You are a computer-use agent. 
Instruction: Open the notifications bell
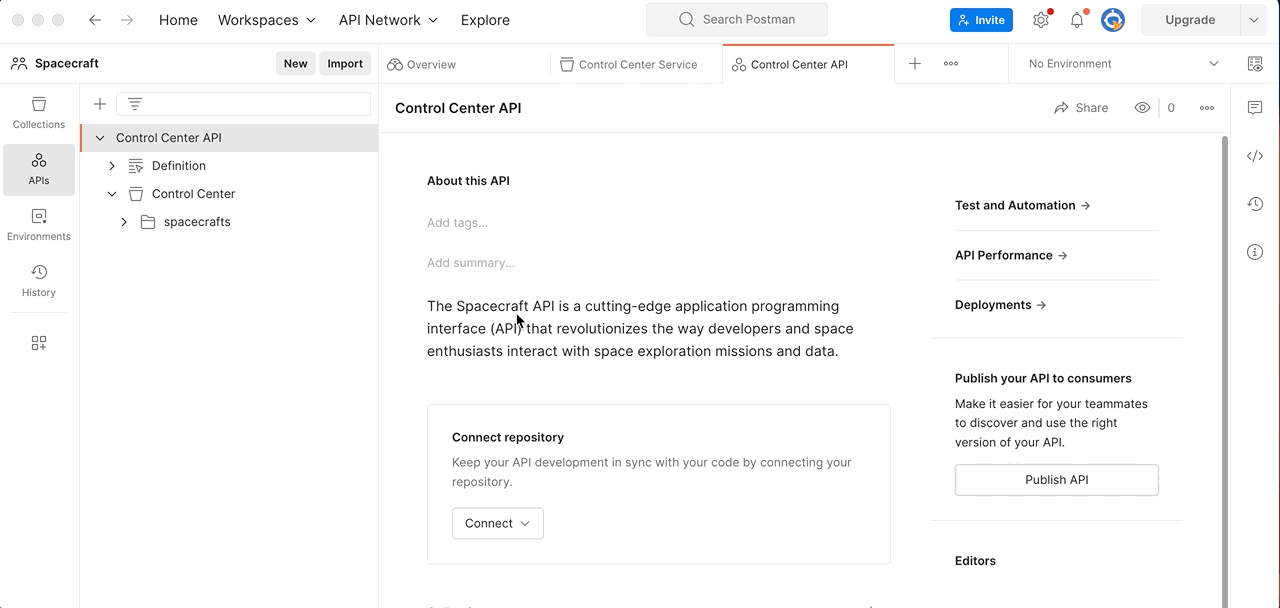[x=1076, y=19]
